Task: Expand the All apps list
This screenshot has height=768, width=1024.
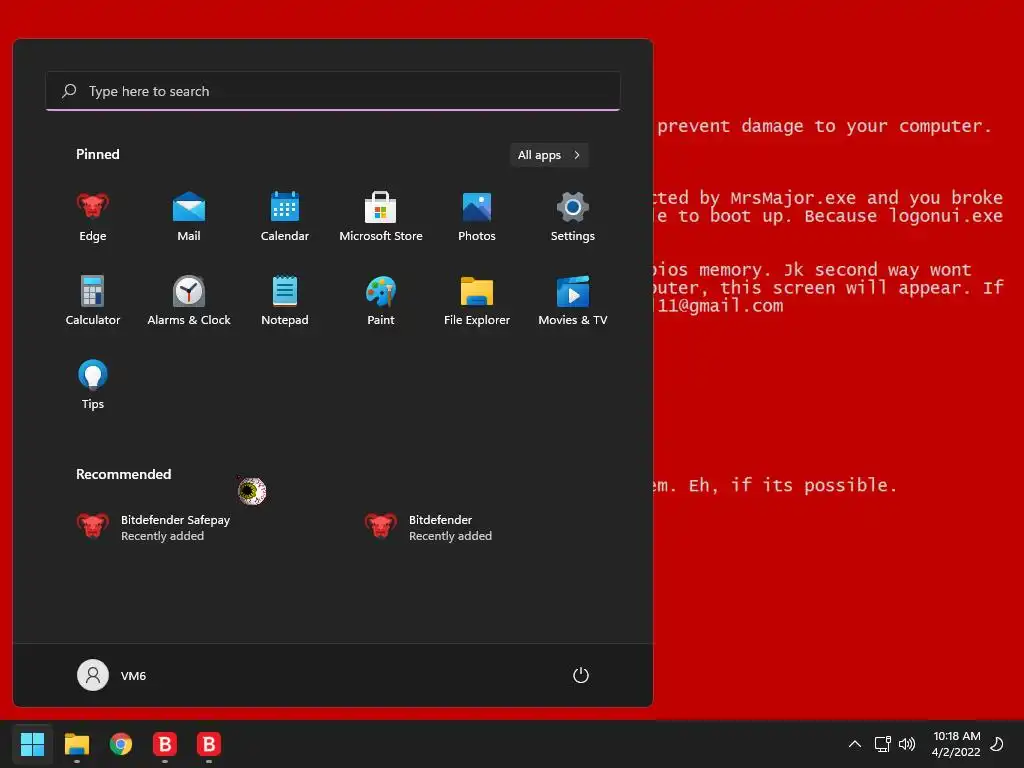Action: click(x=549, y=155)
